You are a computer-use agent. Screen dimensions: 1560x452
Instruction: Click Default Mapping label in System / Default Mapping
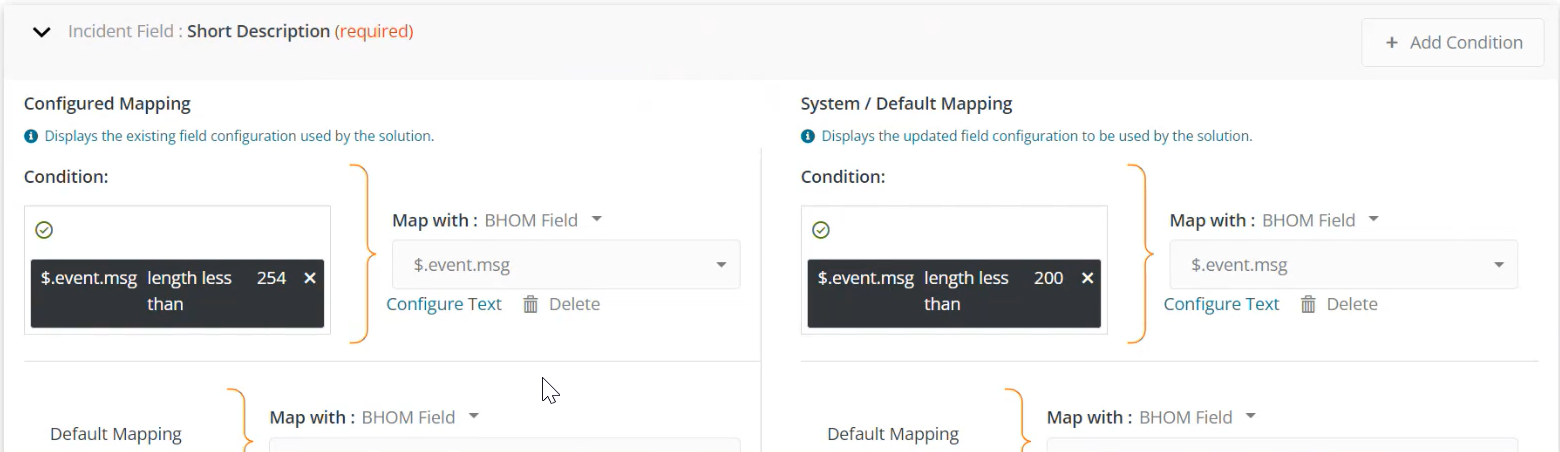(x=893, y=434)
